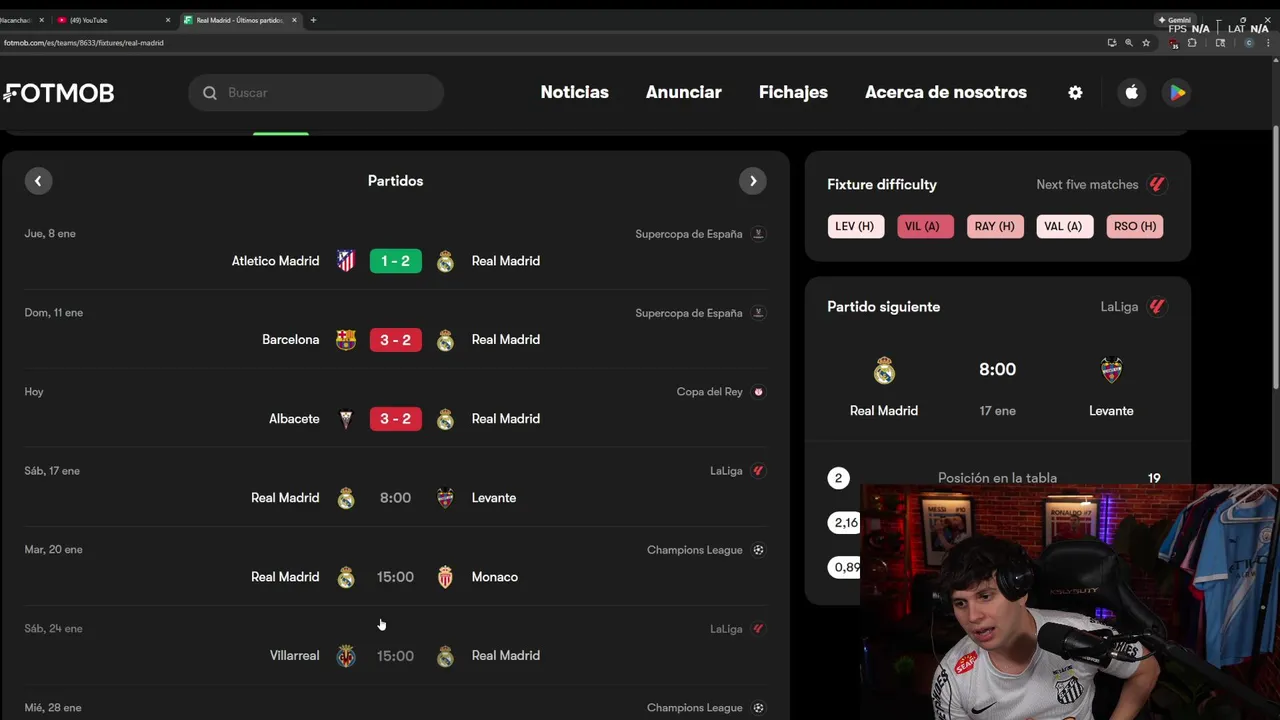This screenshot has height=720, width=1280.
Task: Click the Google Play store icon
Action: pos(1177,92)
